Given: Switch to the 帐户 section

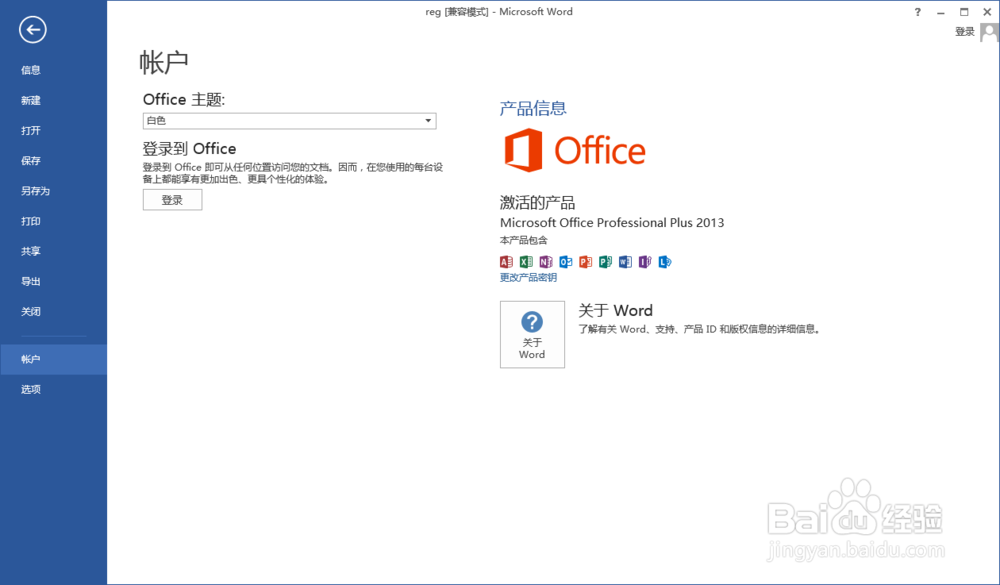Looking at the screenshot, I should click(30, 358).
